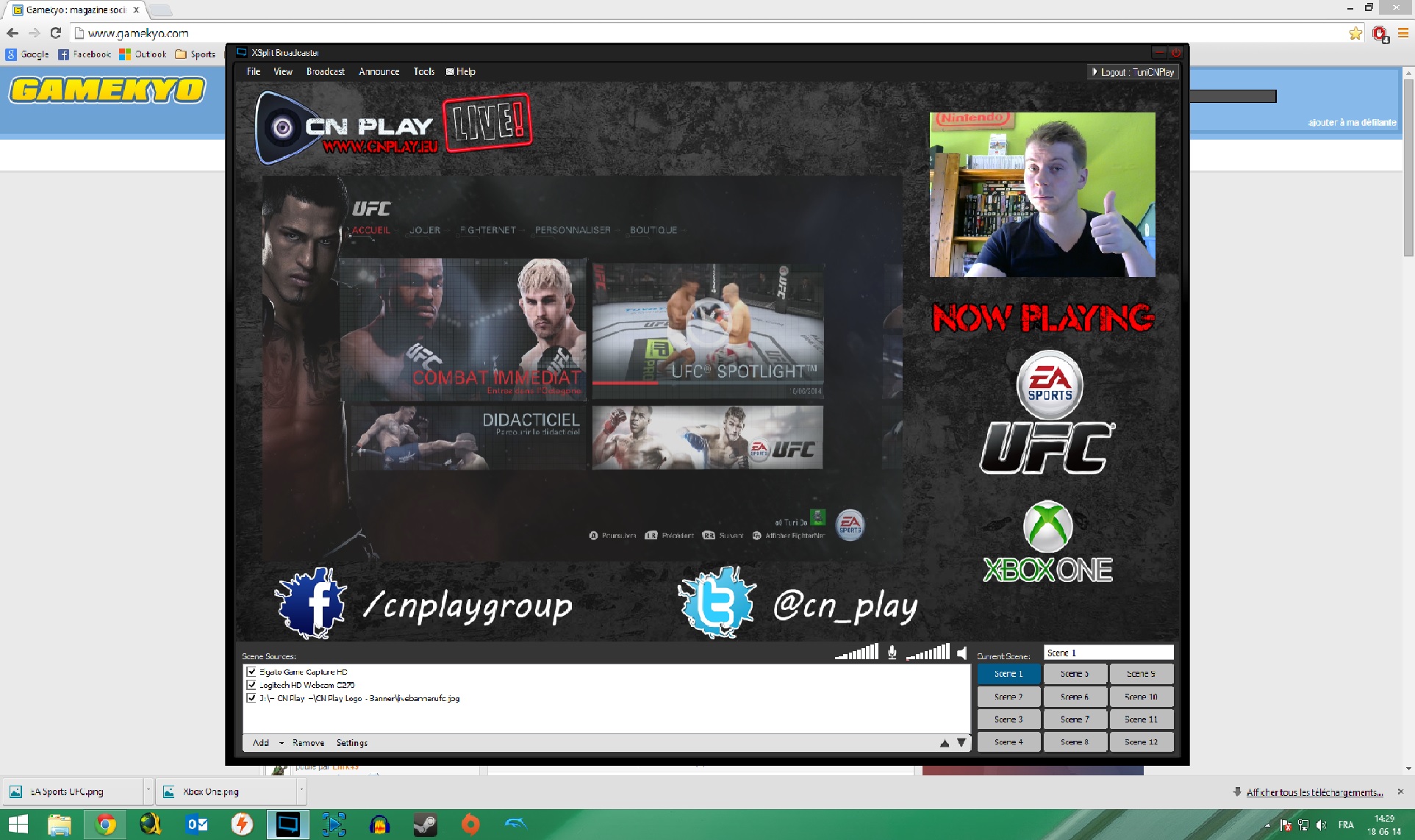Move selected source up with up arrow
The image size is (1415, 840).
pyautogui.click(x=945, y=743)
